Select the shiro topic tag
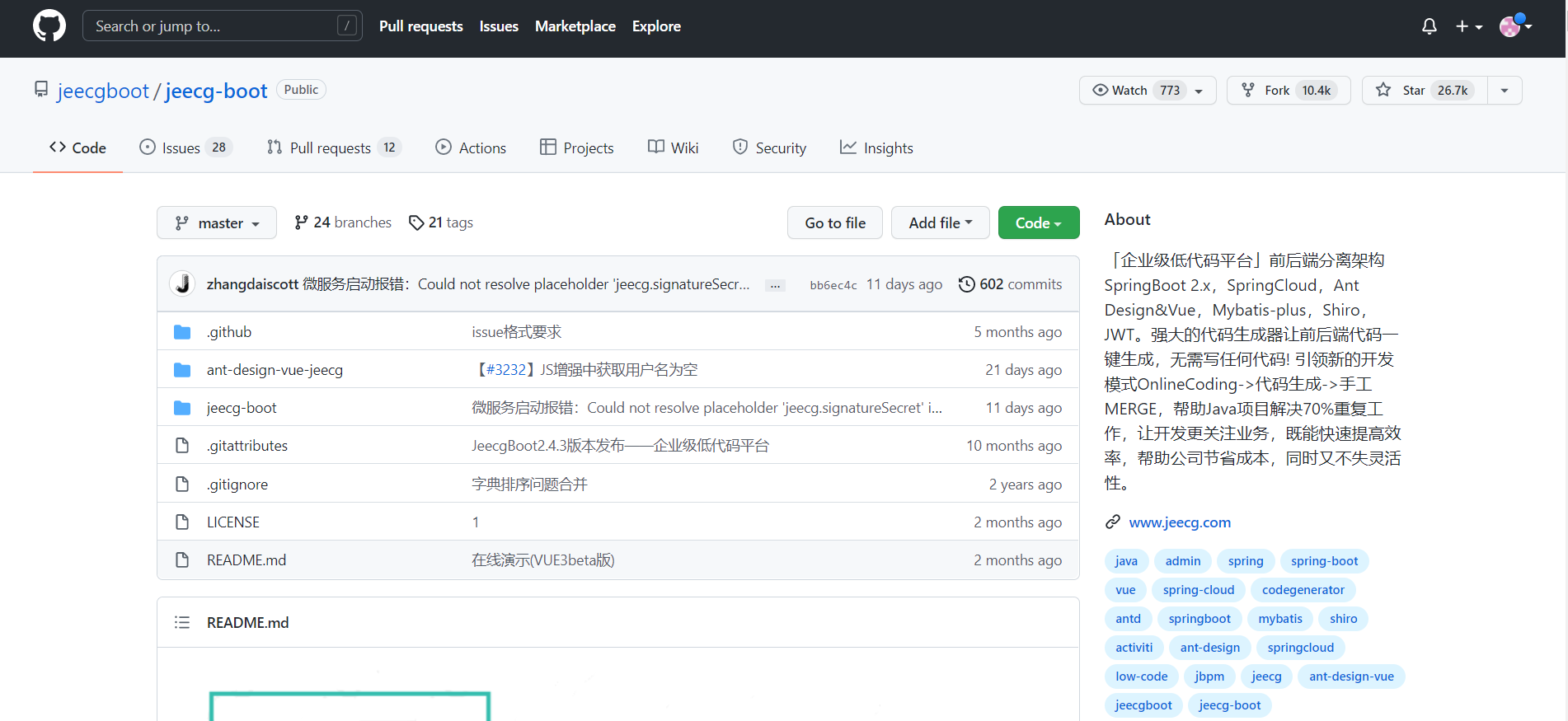The image size is (1568, 721). click(1343, 619)
